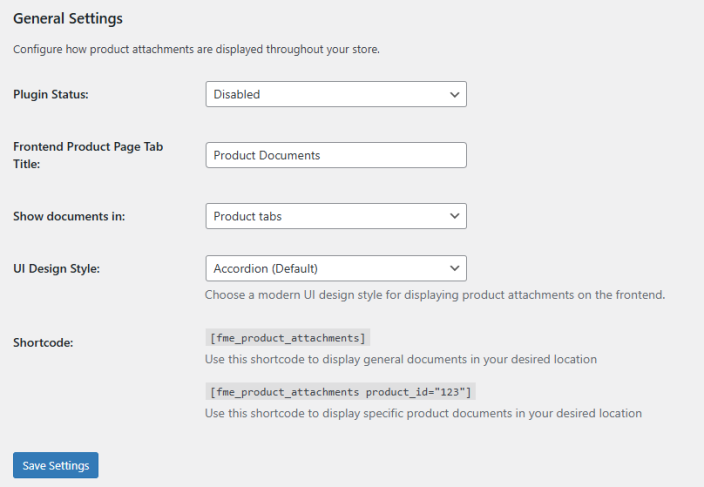The height and width of the screenshot is (487, 704).
Task: Click the chevron beside Accordion (Default)
Action: point(455,268)
